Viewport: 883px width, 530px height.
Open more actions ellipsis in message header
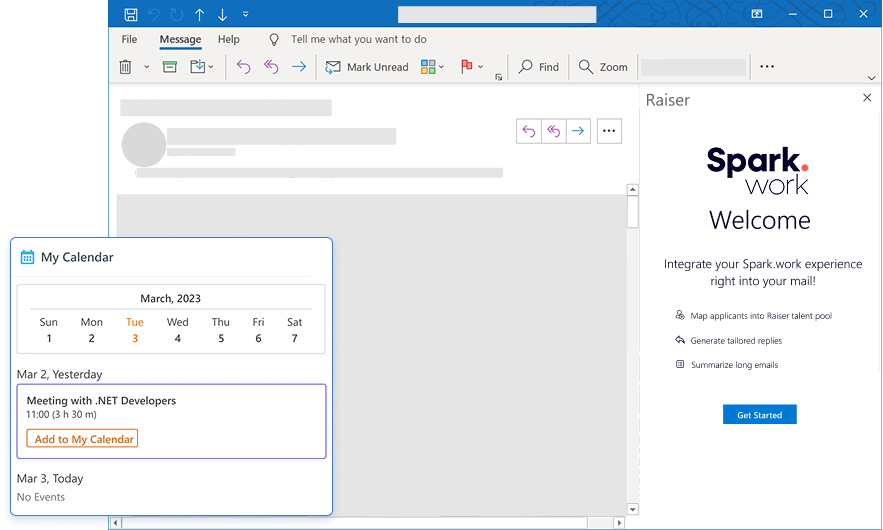pos(609,131)
